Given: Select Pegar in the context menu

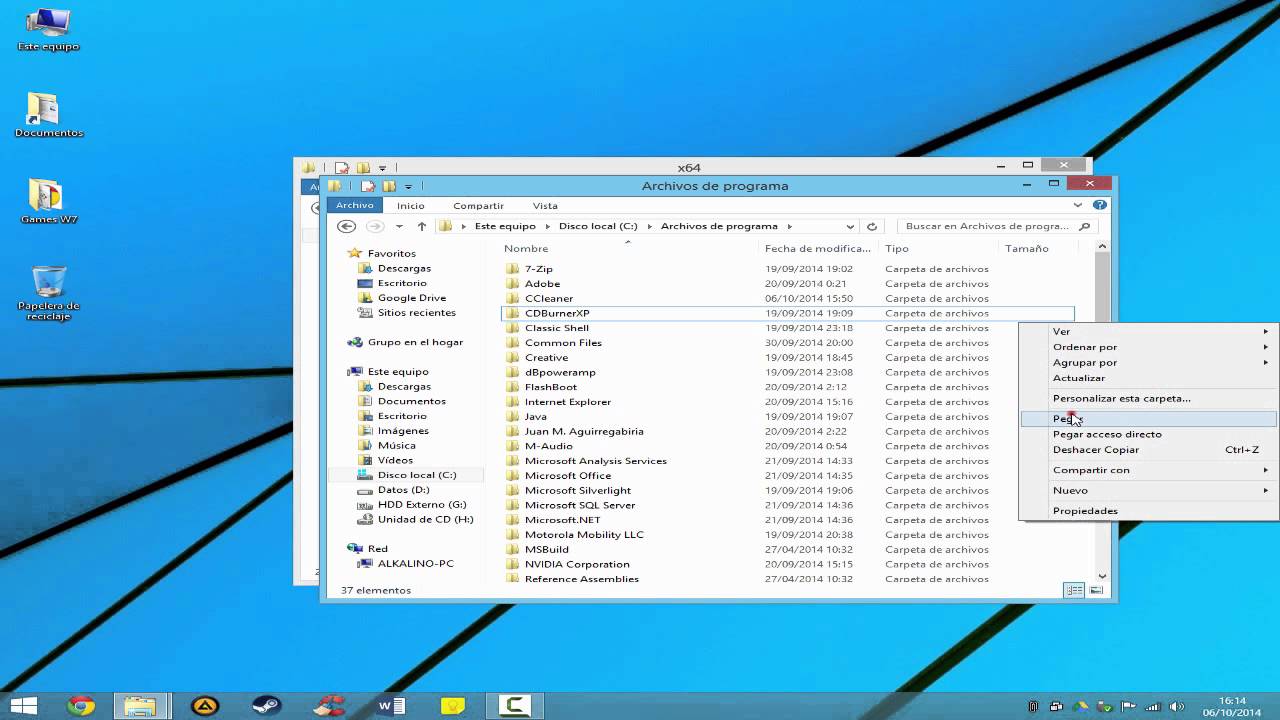Looking at the screenshot, I should tap(1148, 419).
